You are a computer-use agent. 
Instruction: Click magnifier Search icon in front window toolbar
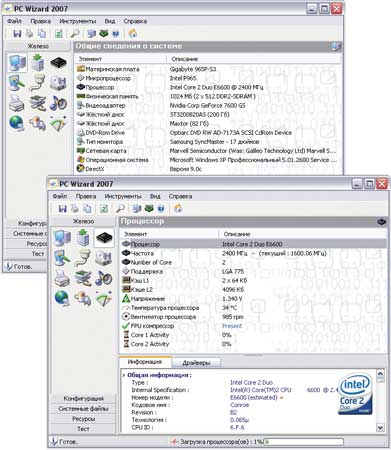point(120,209)
